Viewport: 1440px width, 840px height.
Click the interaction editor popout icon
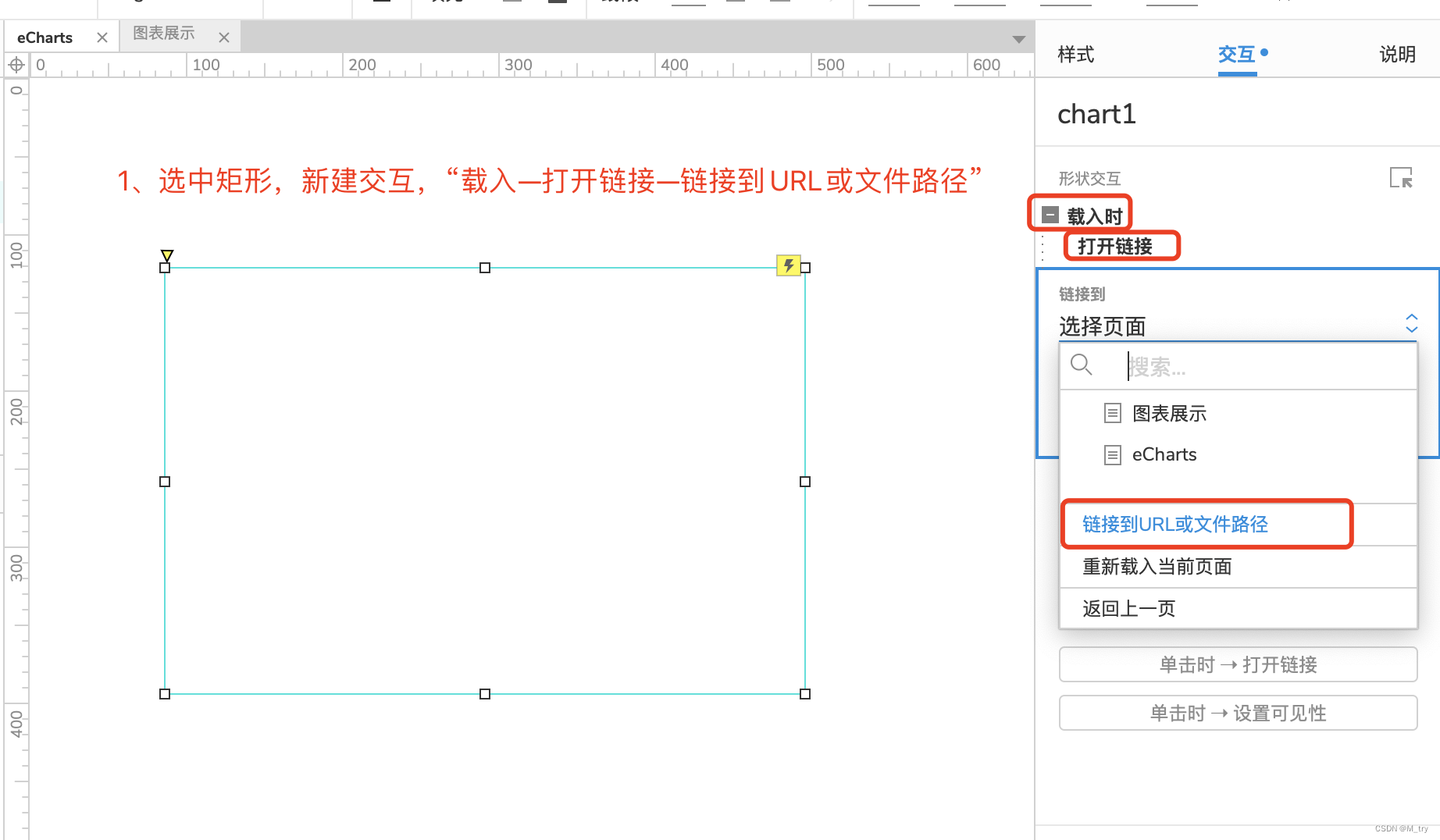[1401, 178]
